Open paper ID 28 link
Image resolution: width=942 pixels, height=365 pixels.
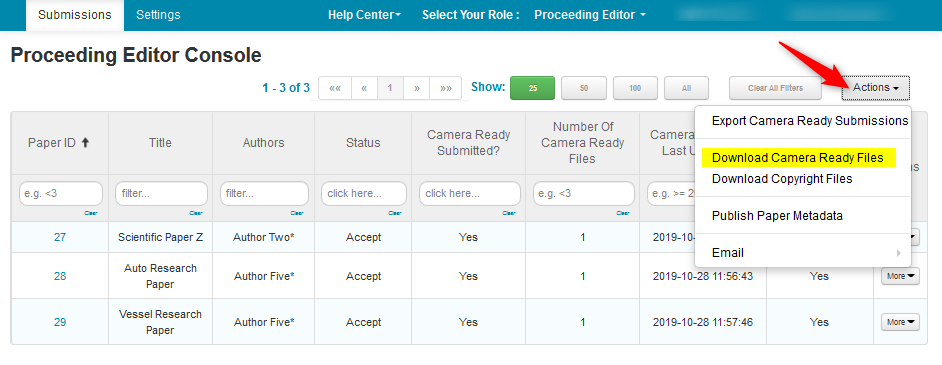tap(59, 276)
